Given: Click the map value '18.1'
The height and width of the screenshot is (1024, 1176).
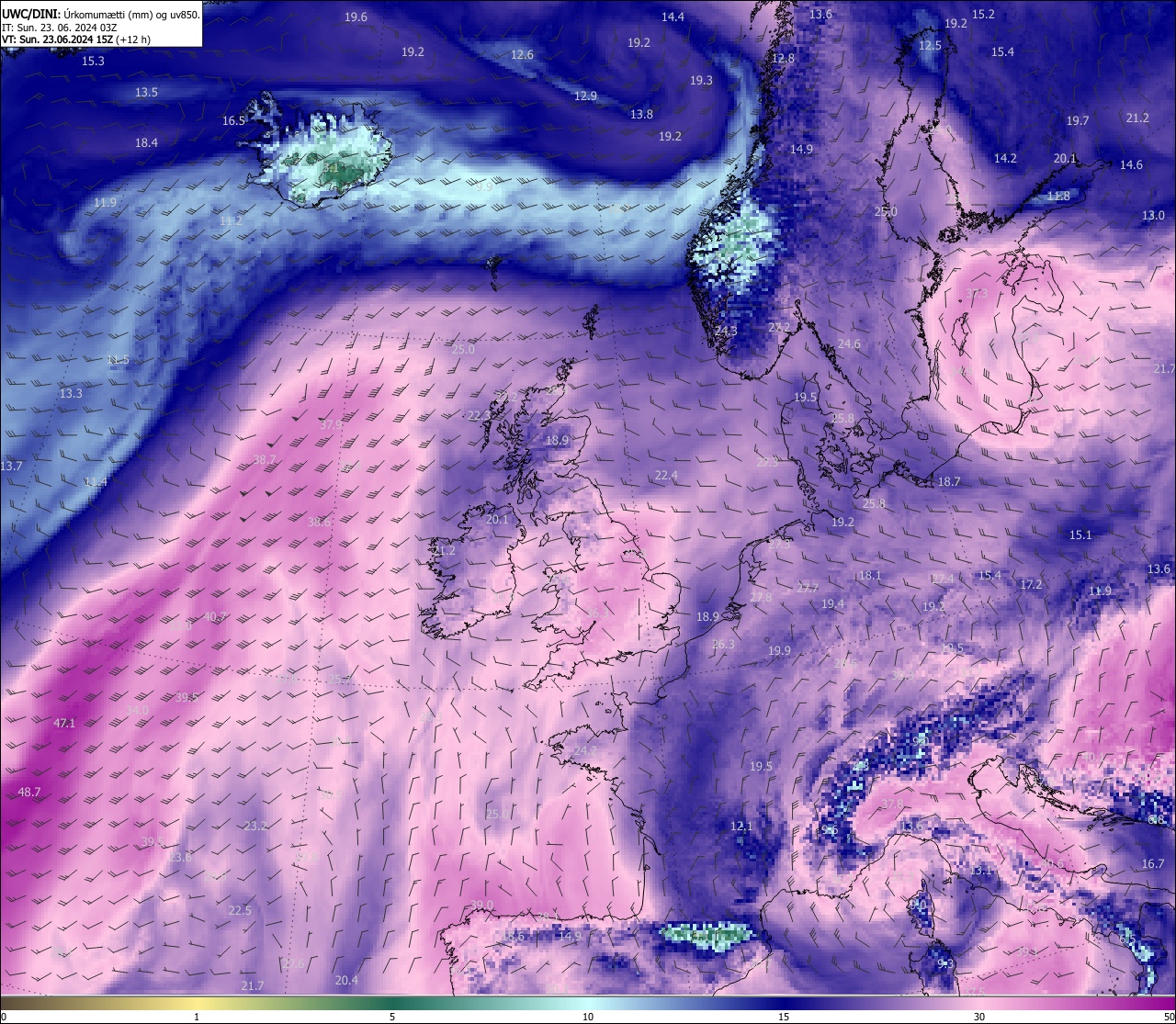Looking at the screenshot, I should (x=869, y=575).
